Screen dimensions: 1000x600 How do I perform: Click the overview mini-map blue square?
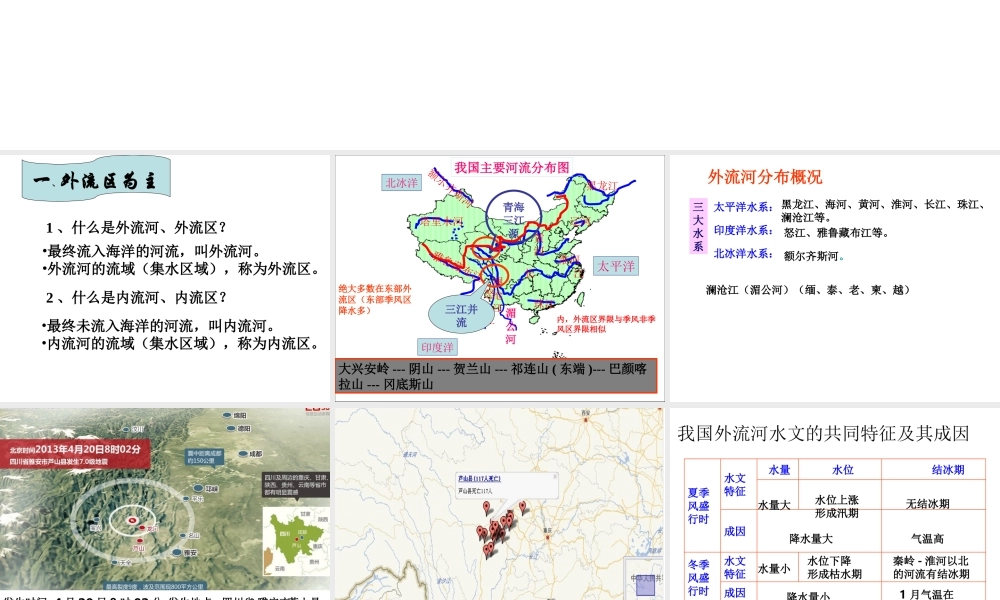645,587
